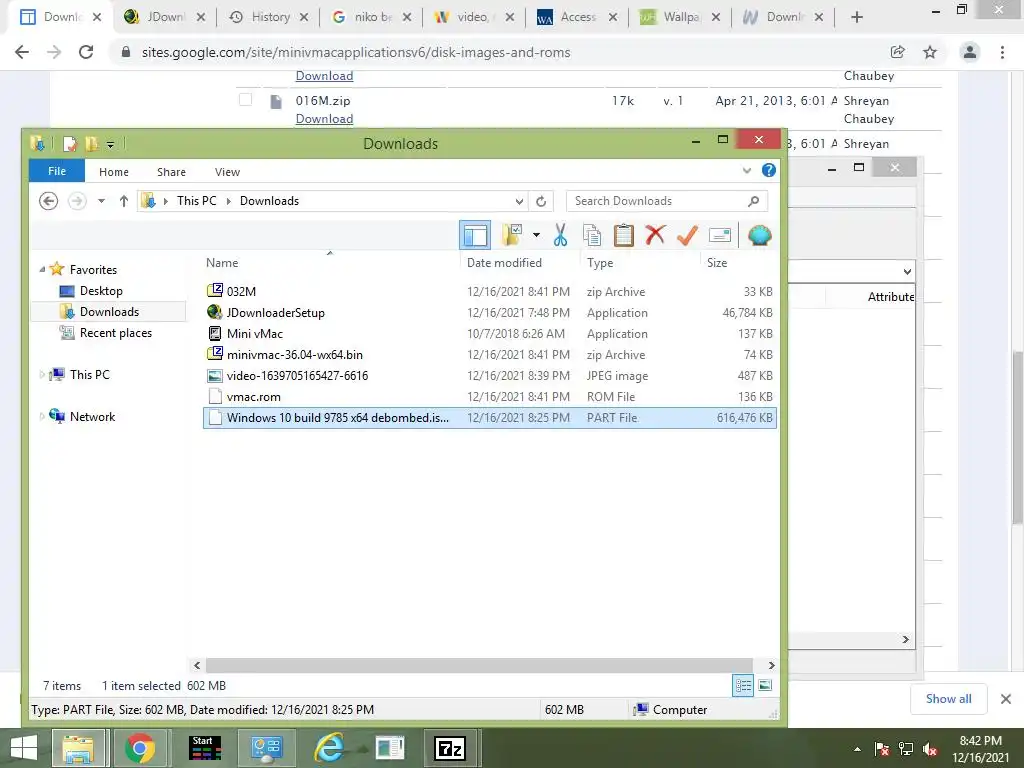The height and width of the screenshot is (768, 1024).
Task: Bookmark this page with star icon
Action: tap(930, 52)
